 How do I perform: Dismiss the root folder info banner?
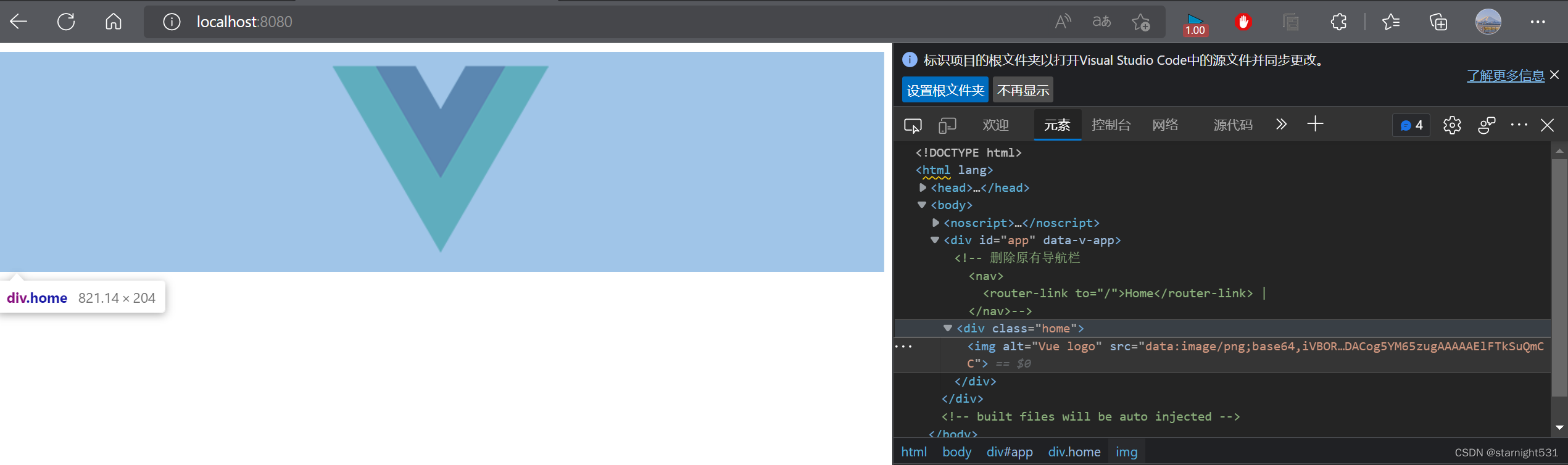tap(1554, 75)
